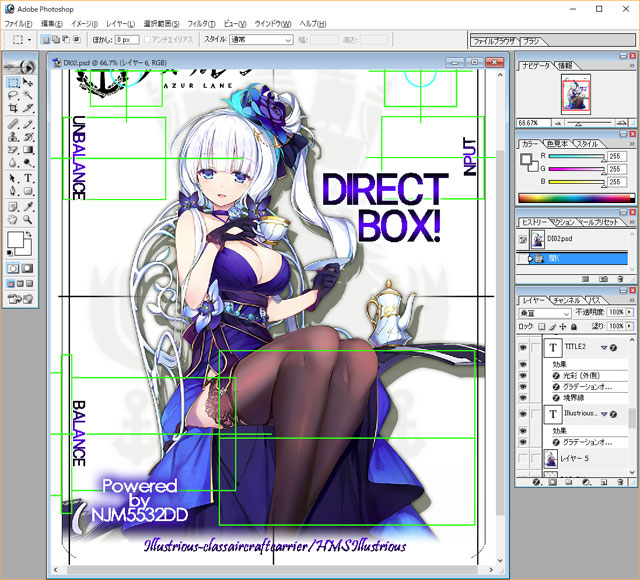This screenshot has height=580, width=640.
Task: Select the Magic Wand tool
Action: [x=28, y=95]
